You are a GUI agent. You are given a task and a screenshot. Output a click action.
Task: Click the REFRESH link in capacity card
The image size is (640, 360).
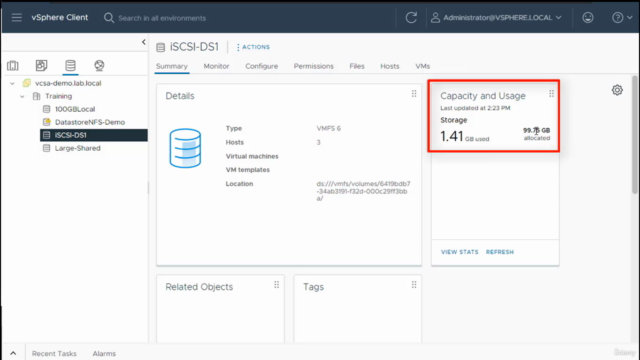(500, 252)
